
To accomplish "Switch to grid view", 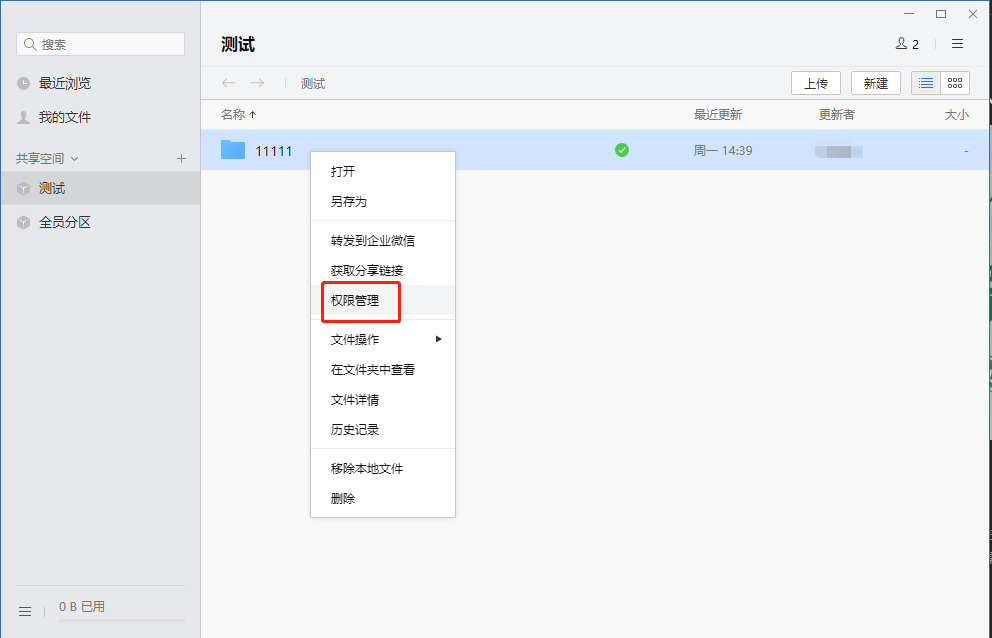I will coord(955,83).
